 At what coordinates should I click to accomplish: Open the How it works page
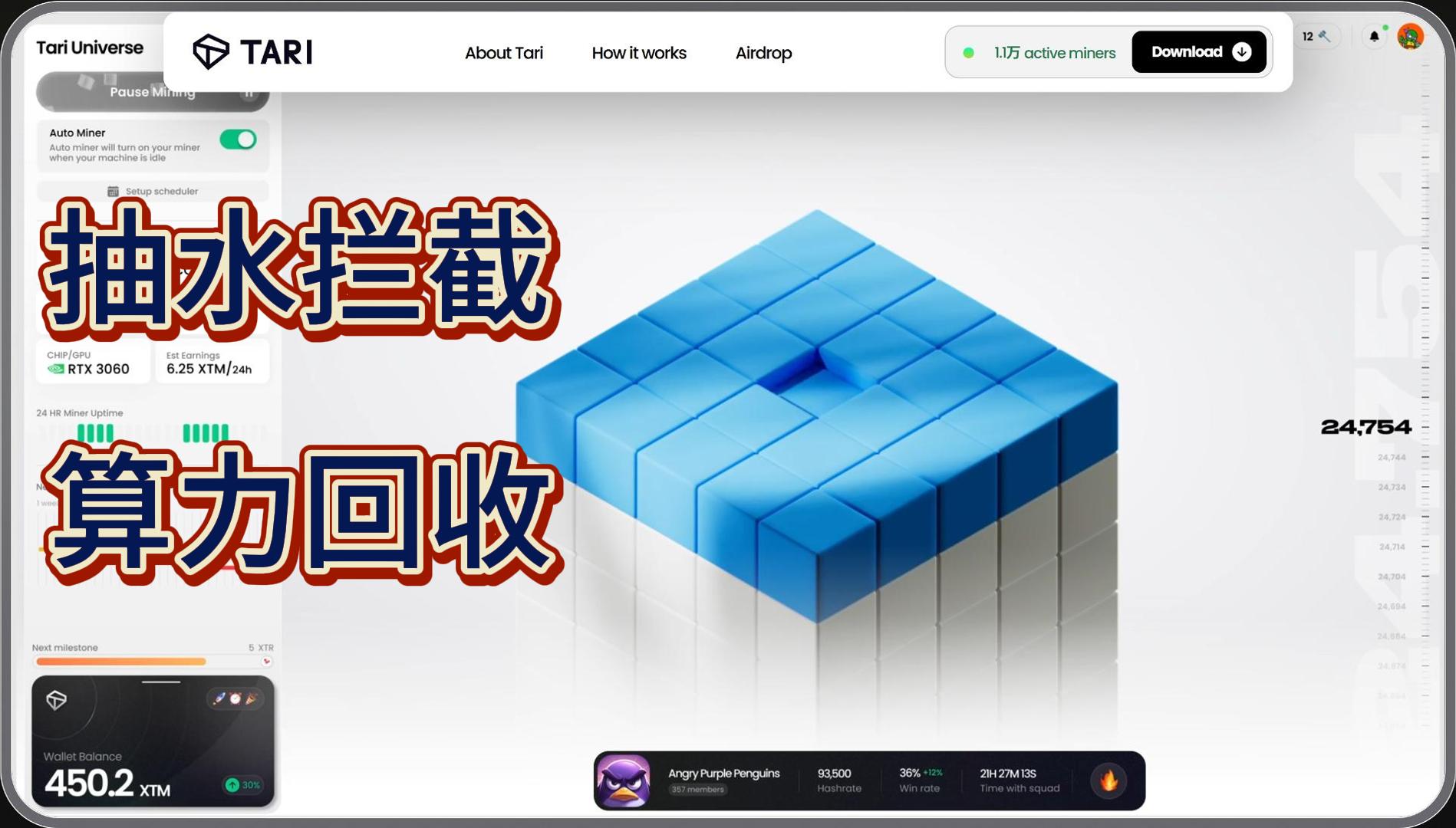[639, 53]
